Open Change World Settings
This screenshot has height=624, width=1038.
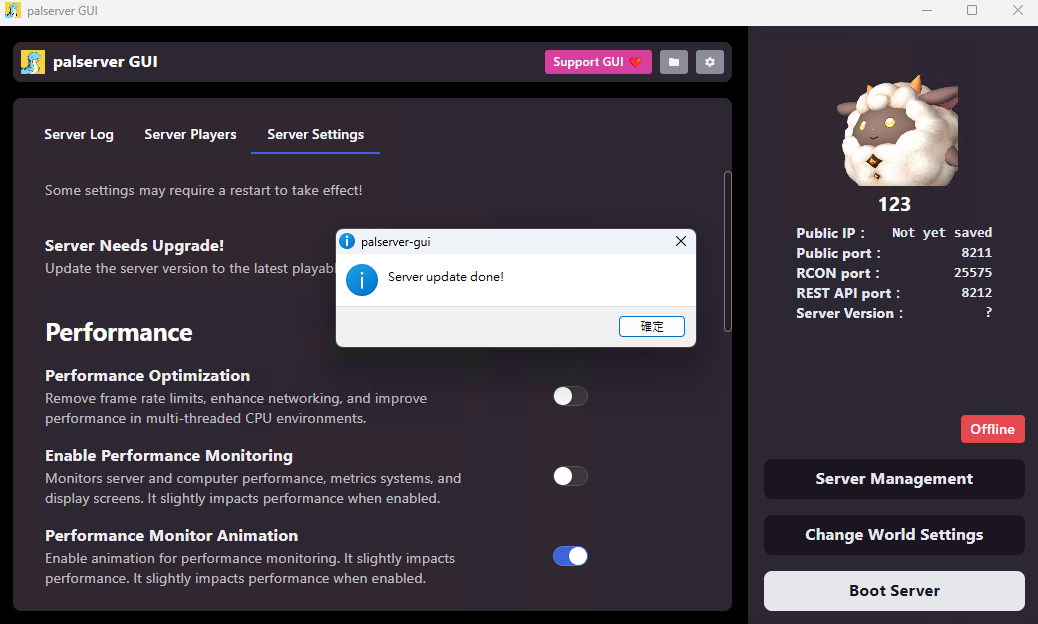(894, 535)
